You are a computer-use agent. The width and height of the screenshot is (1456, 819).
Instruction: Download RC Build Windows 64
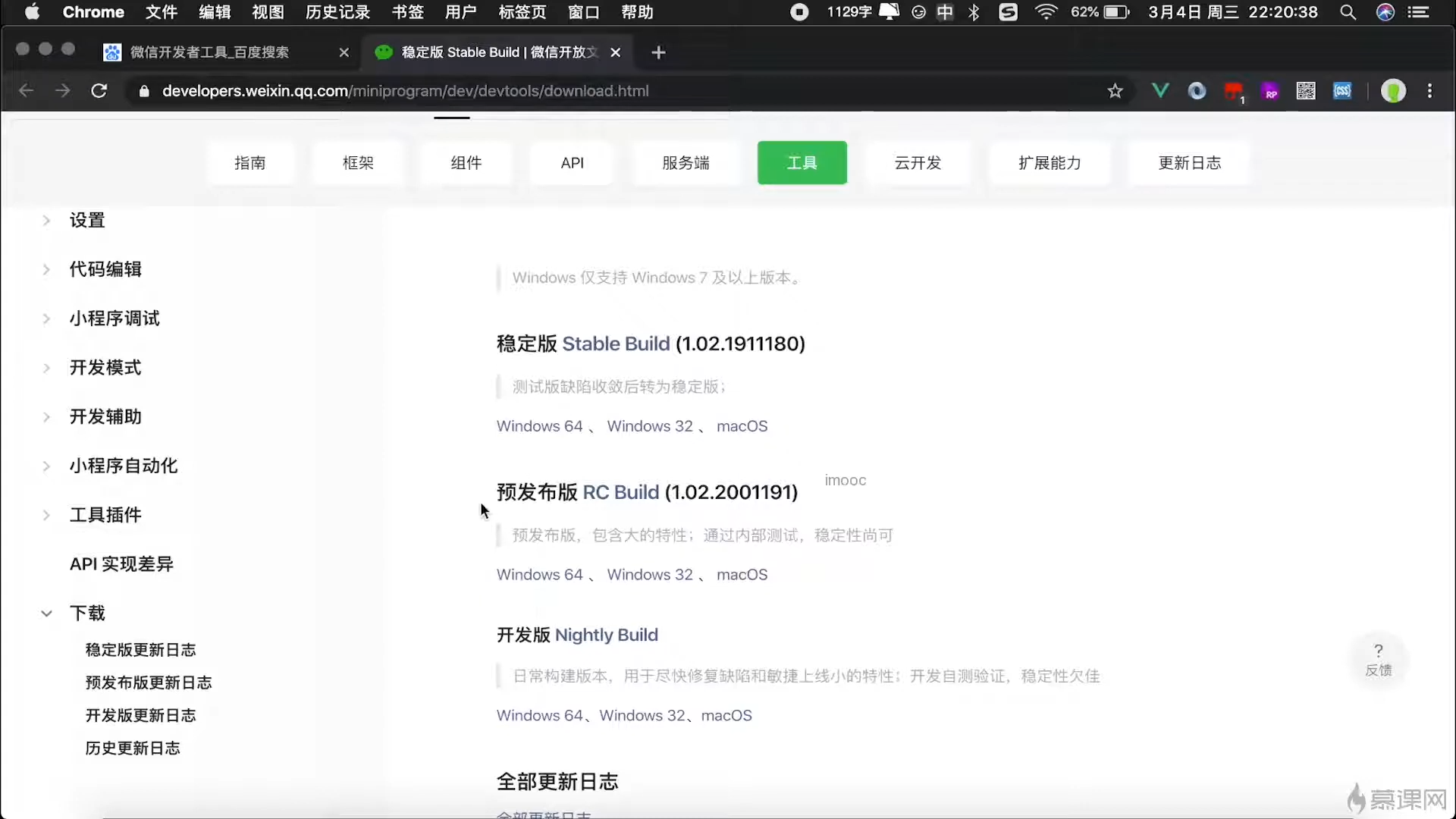tap(539, 575)
